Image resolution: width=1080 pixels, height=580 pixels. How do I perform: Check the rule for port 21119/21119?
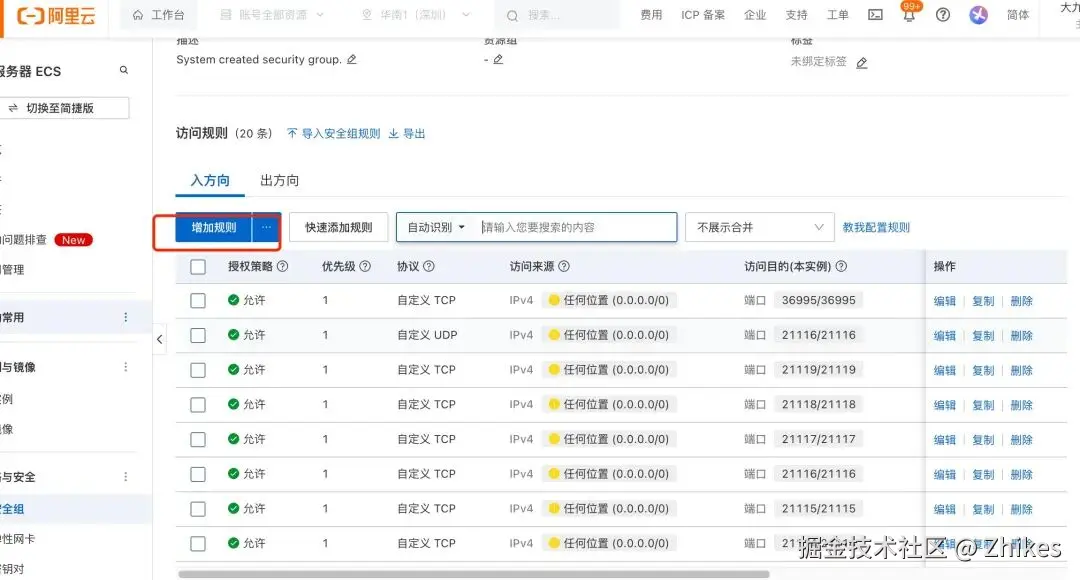(x=198, y=370)
